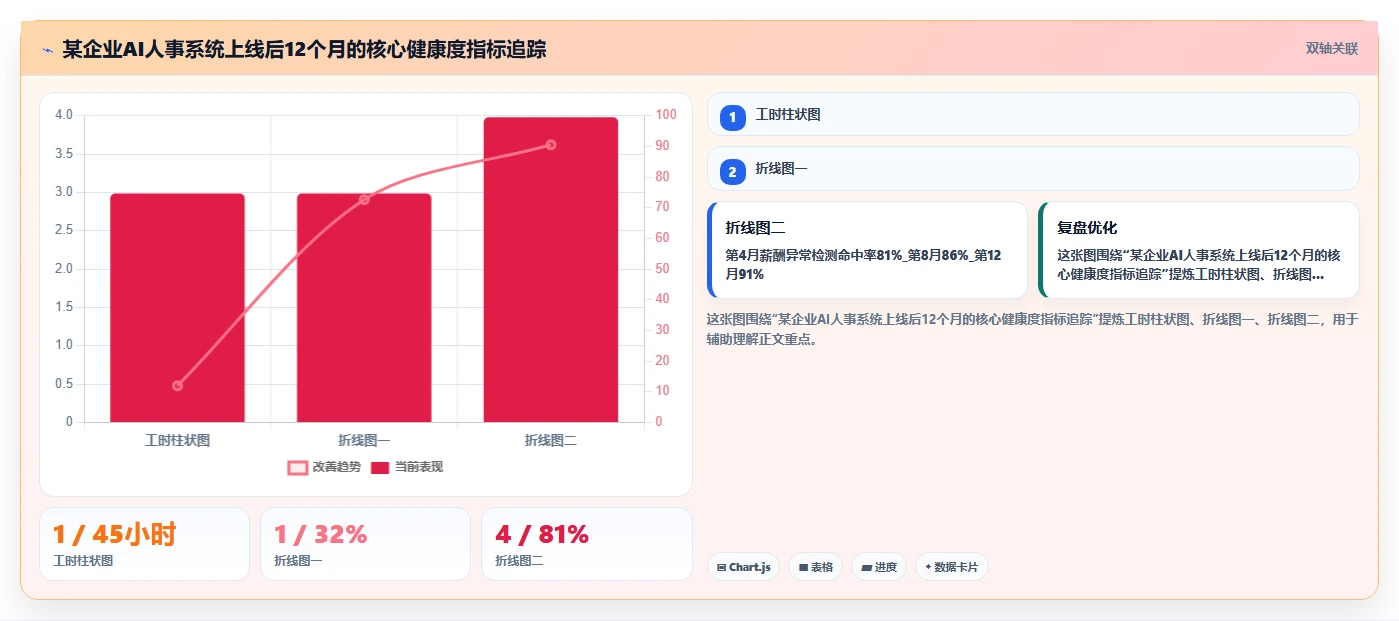
Task: Open the 折线图一 list item
Action: coord(1033,169)
